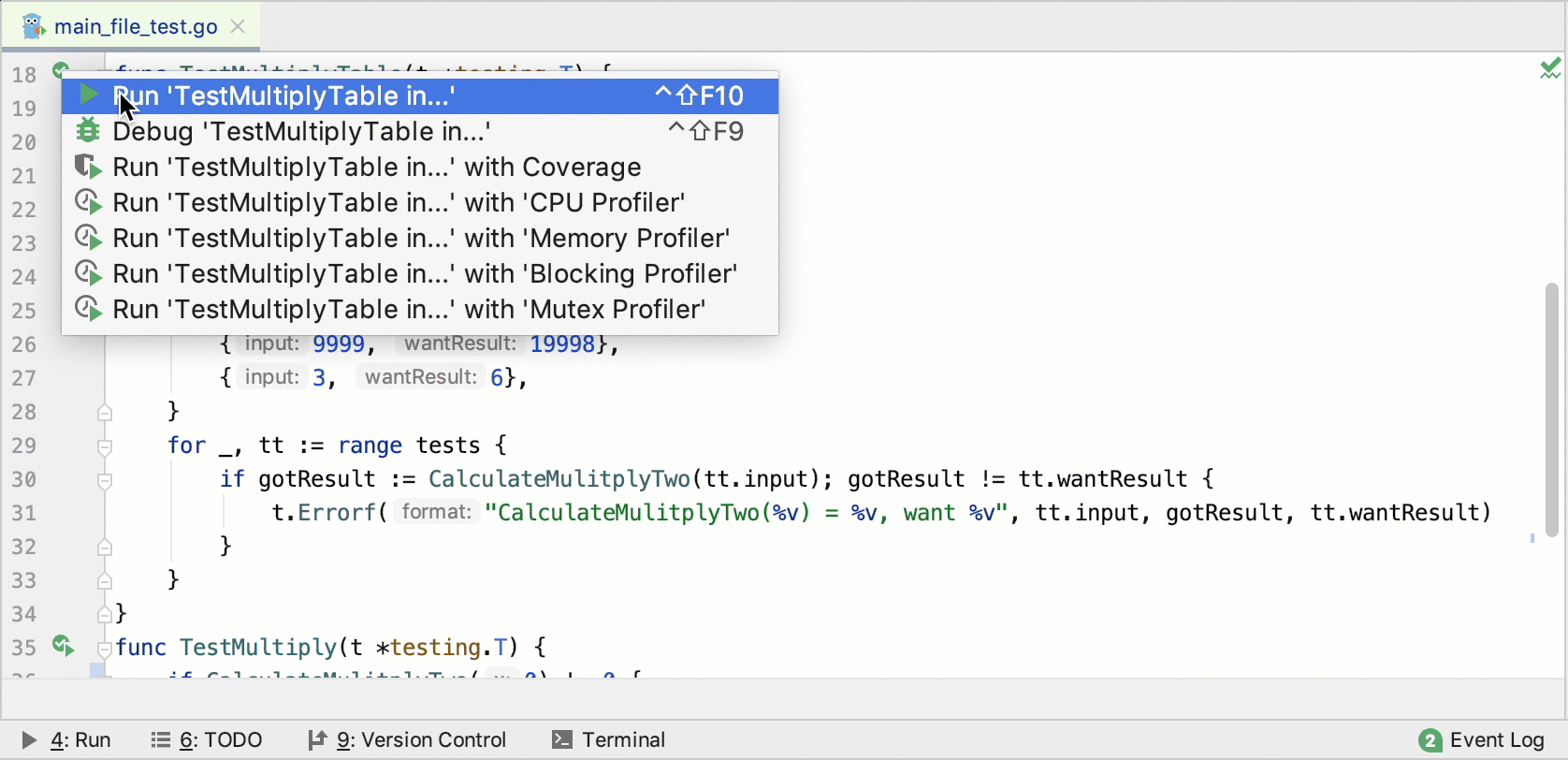Viewport: 1568px width, 760px height.
Task: Collapse the code fold at line 28
Action: [x=105, y=412]
